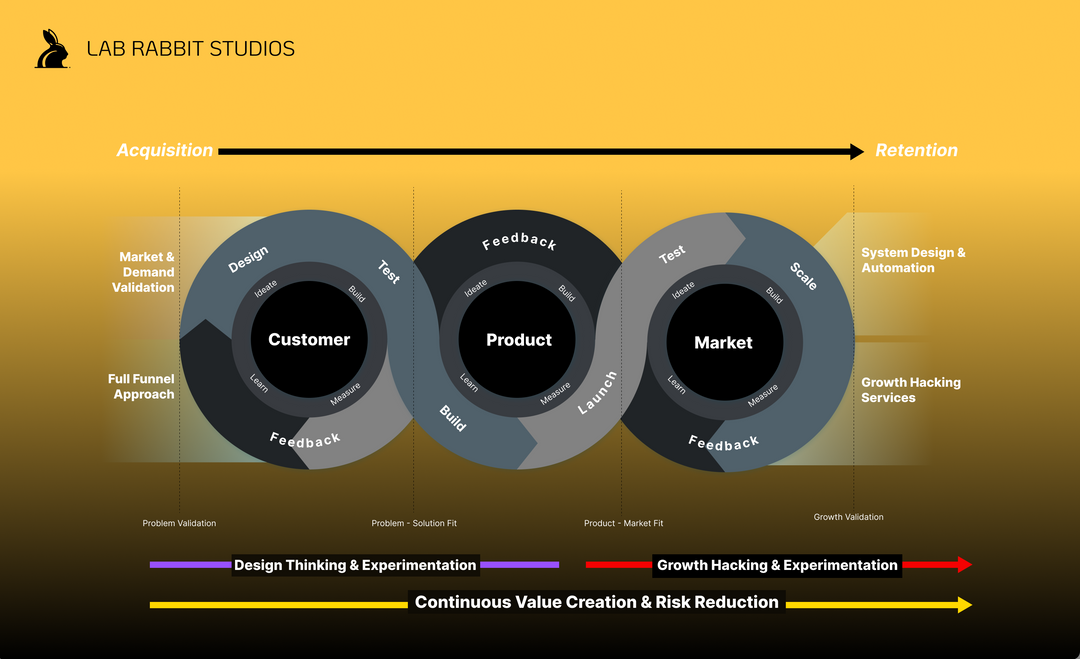
Task: Click the Market & Demand Validation label
Action: coord(148,272)
